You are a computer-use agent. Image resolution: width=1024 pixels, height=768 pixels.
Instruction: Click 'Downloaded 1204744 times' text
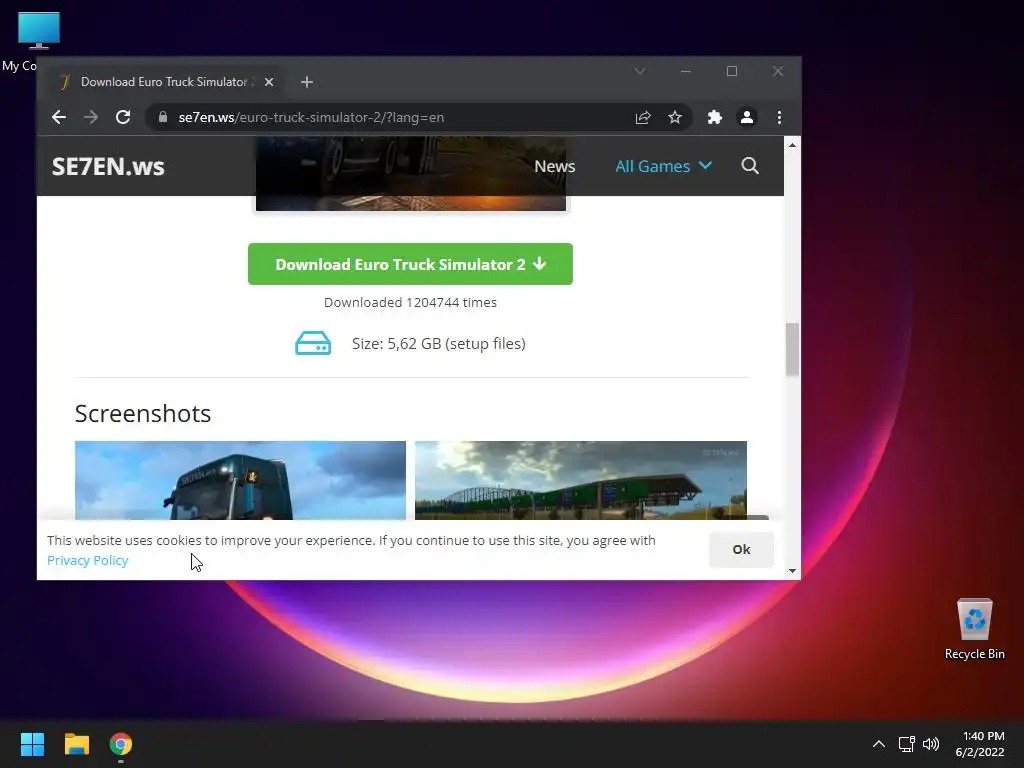[410, 302]
